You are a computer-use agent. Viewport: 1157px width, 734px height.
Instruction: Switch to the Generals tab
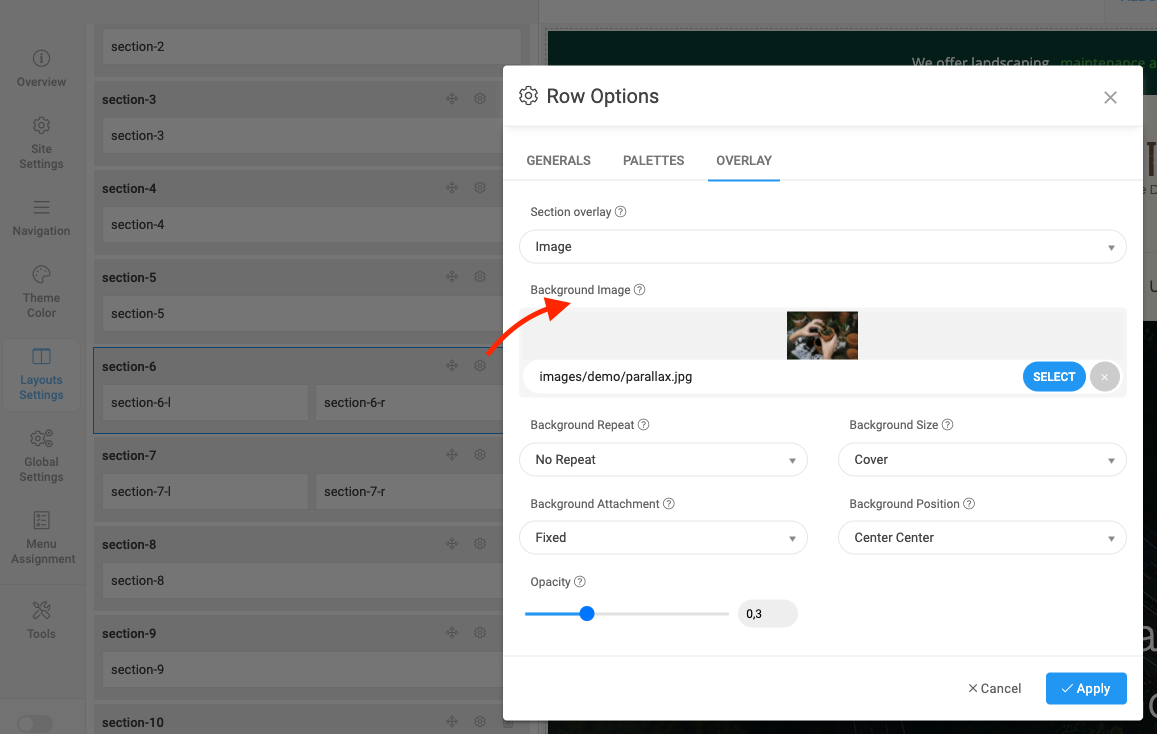[x=558, y=160]
